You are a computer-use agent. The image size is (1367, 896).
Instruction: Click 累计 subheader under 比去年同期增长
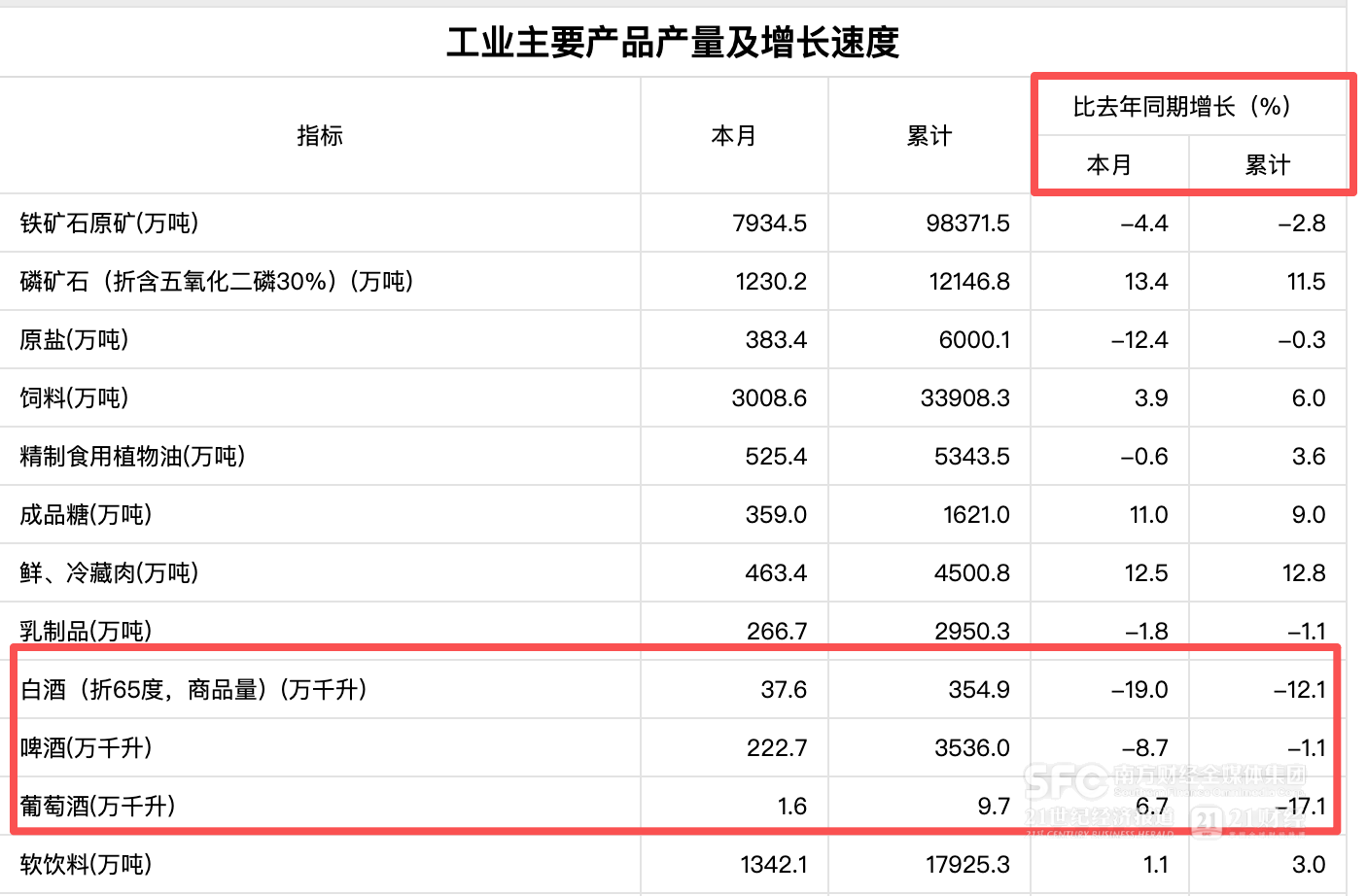(1268, 165)
